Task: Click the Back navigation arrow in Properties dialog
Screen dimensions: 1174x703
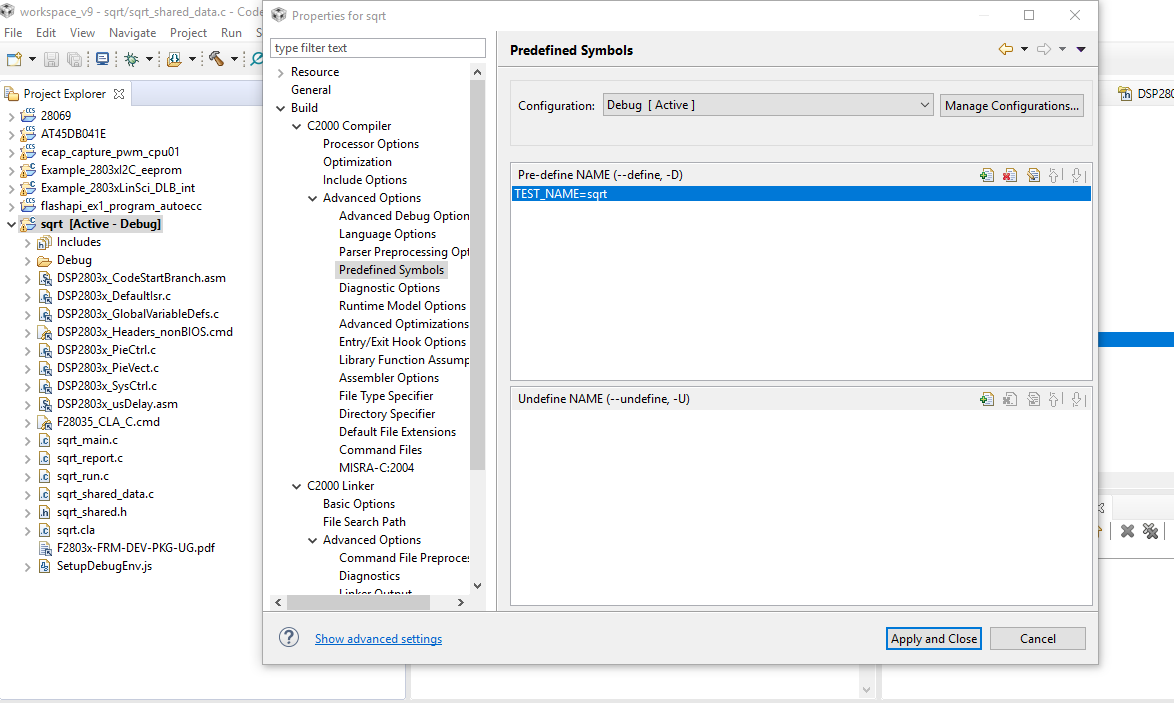Action: tap(1006, 49)
